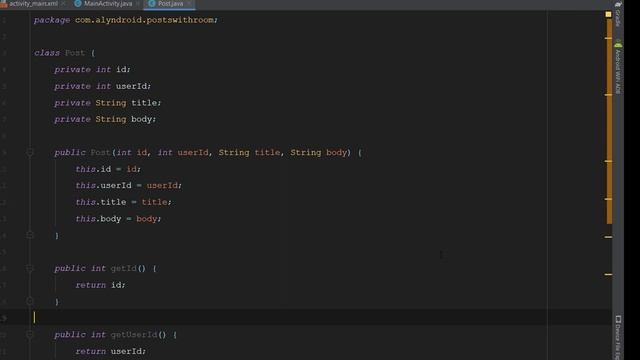Click the yellow inspection warning indicator

pos(608,14)
